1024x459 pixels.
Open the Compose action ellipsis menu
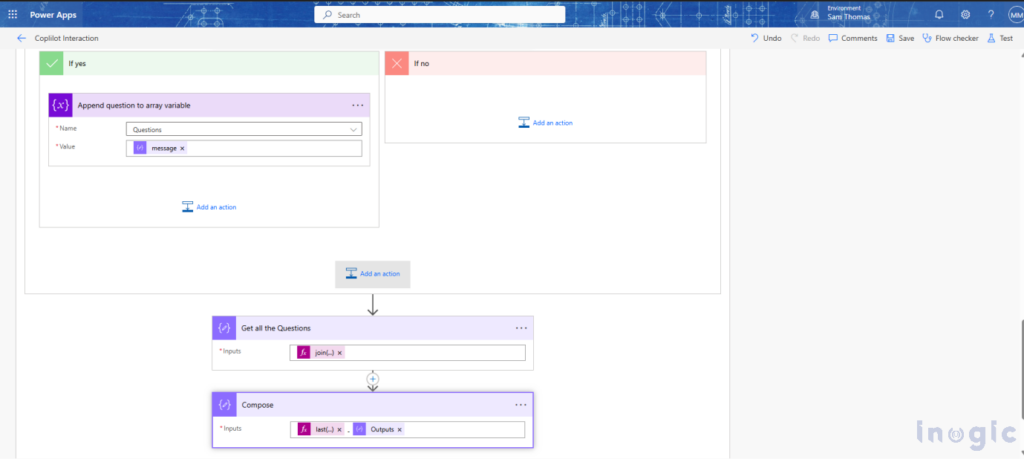(x=520, y=405)
